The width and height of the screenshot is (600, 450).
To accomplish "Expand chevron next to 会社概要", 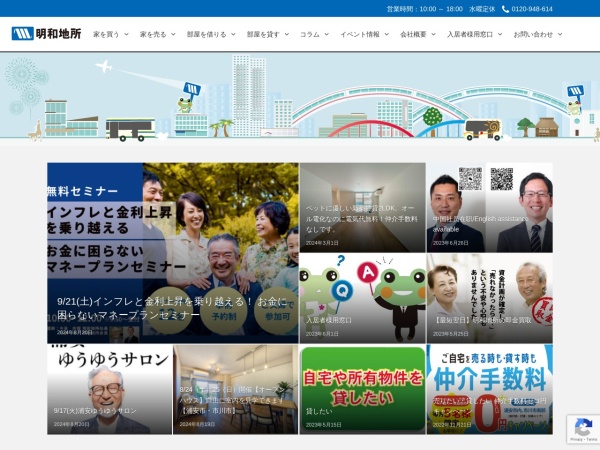I will 434,34.
